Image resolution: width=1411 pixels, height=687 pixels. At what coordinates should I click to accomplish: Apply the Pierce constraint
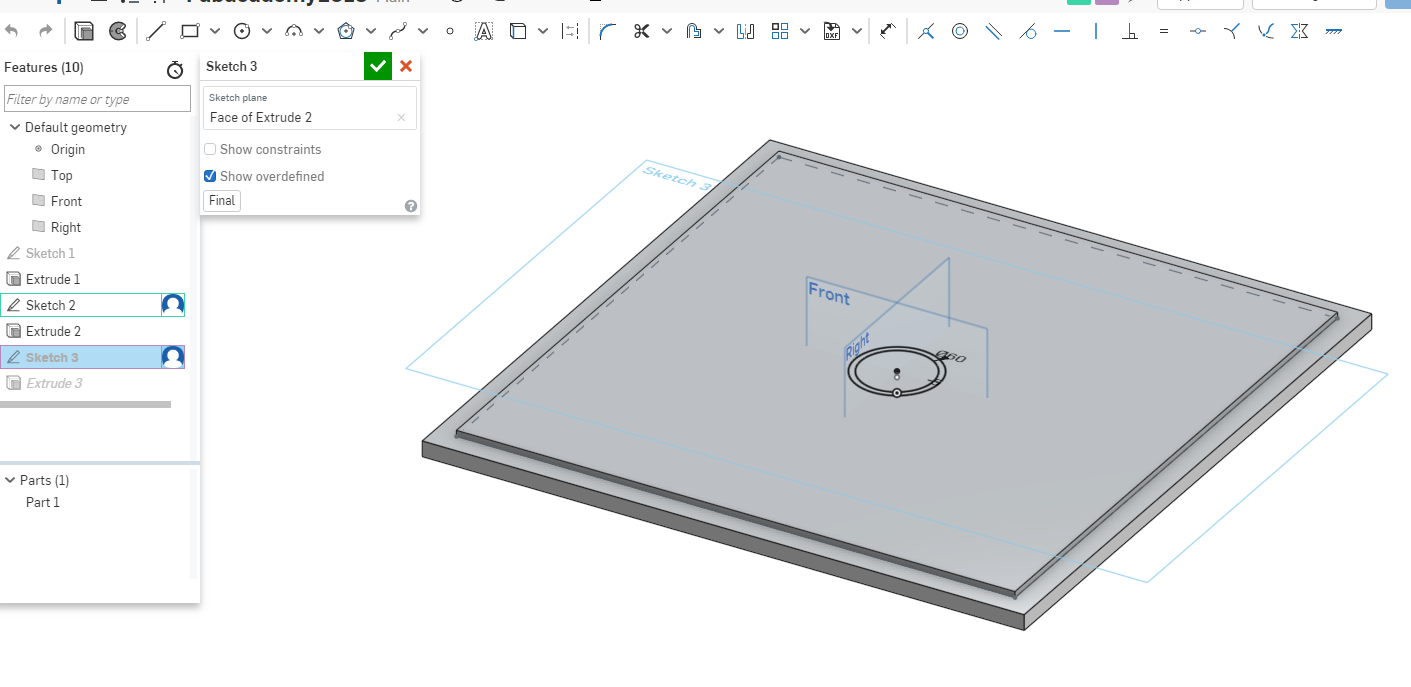pos(1266,31)
